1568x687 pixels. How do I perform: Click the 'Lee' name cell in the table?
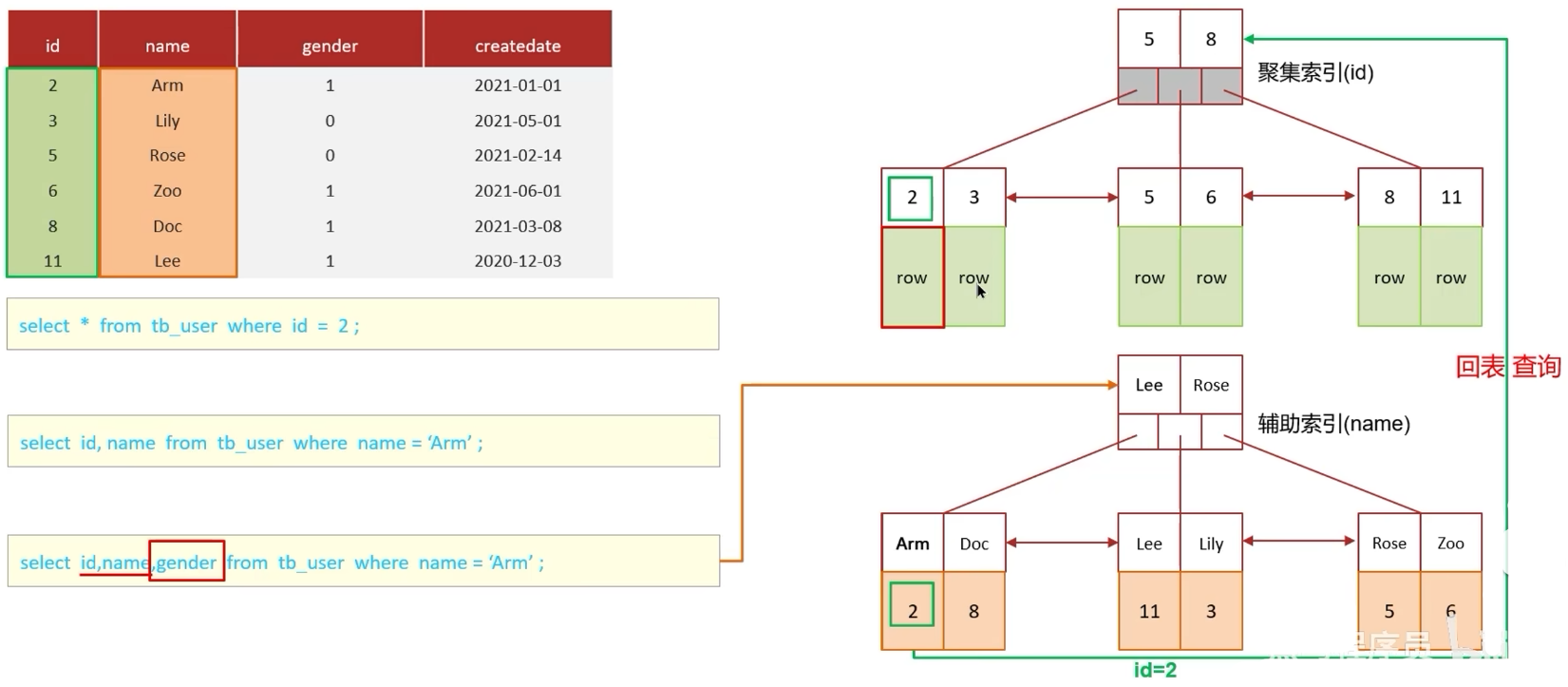(167, 260)
